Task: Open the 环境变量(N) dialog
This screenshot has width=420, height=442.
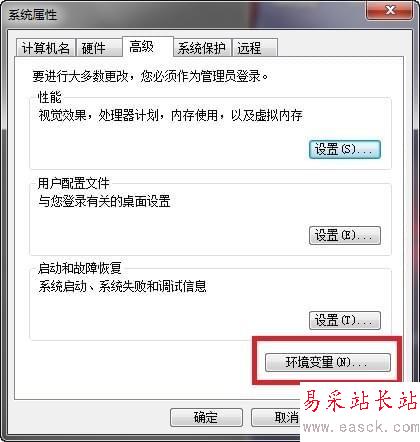Action: point(328,362)
